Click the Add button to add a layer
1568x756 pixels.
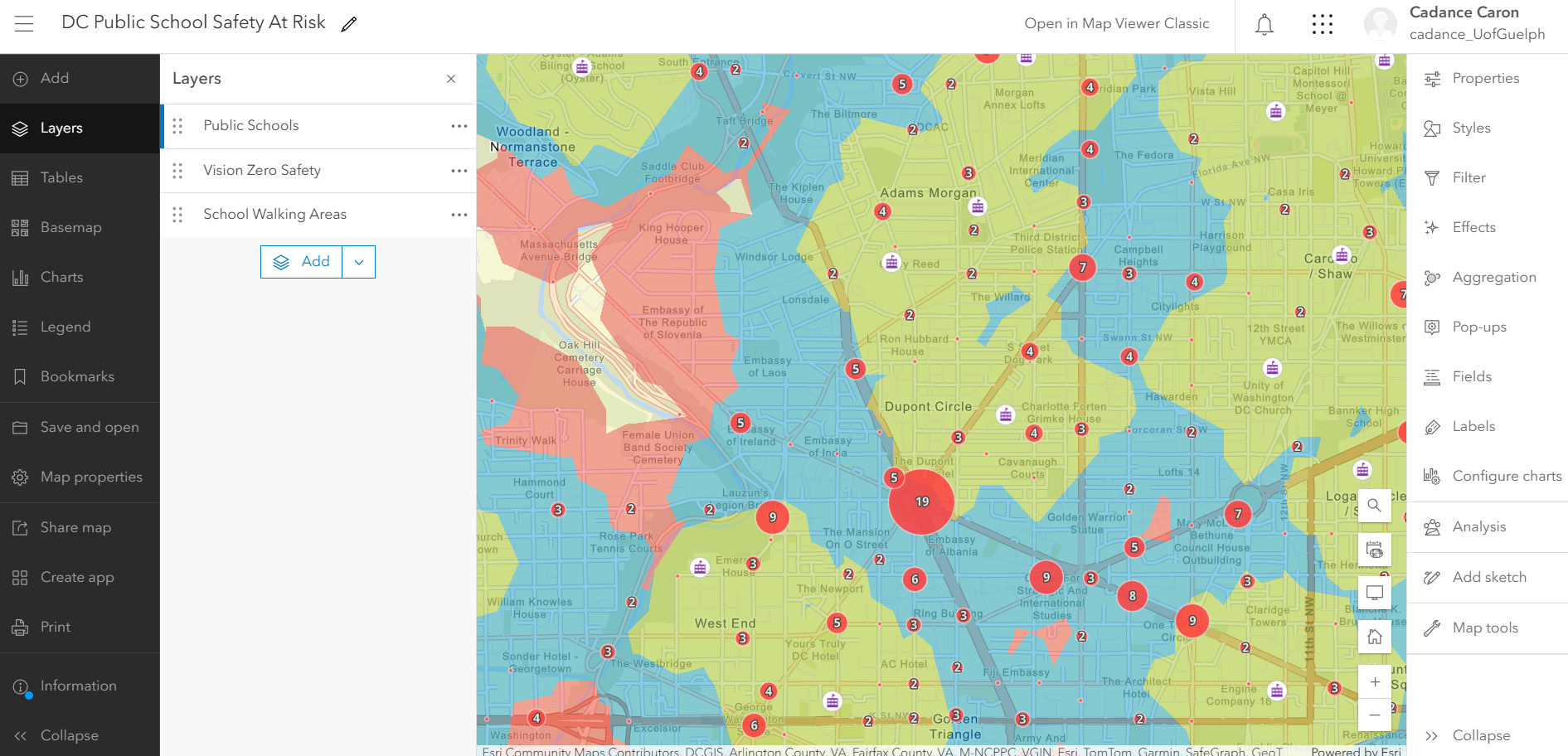point(302,261)
